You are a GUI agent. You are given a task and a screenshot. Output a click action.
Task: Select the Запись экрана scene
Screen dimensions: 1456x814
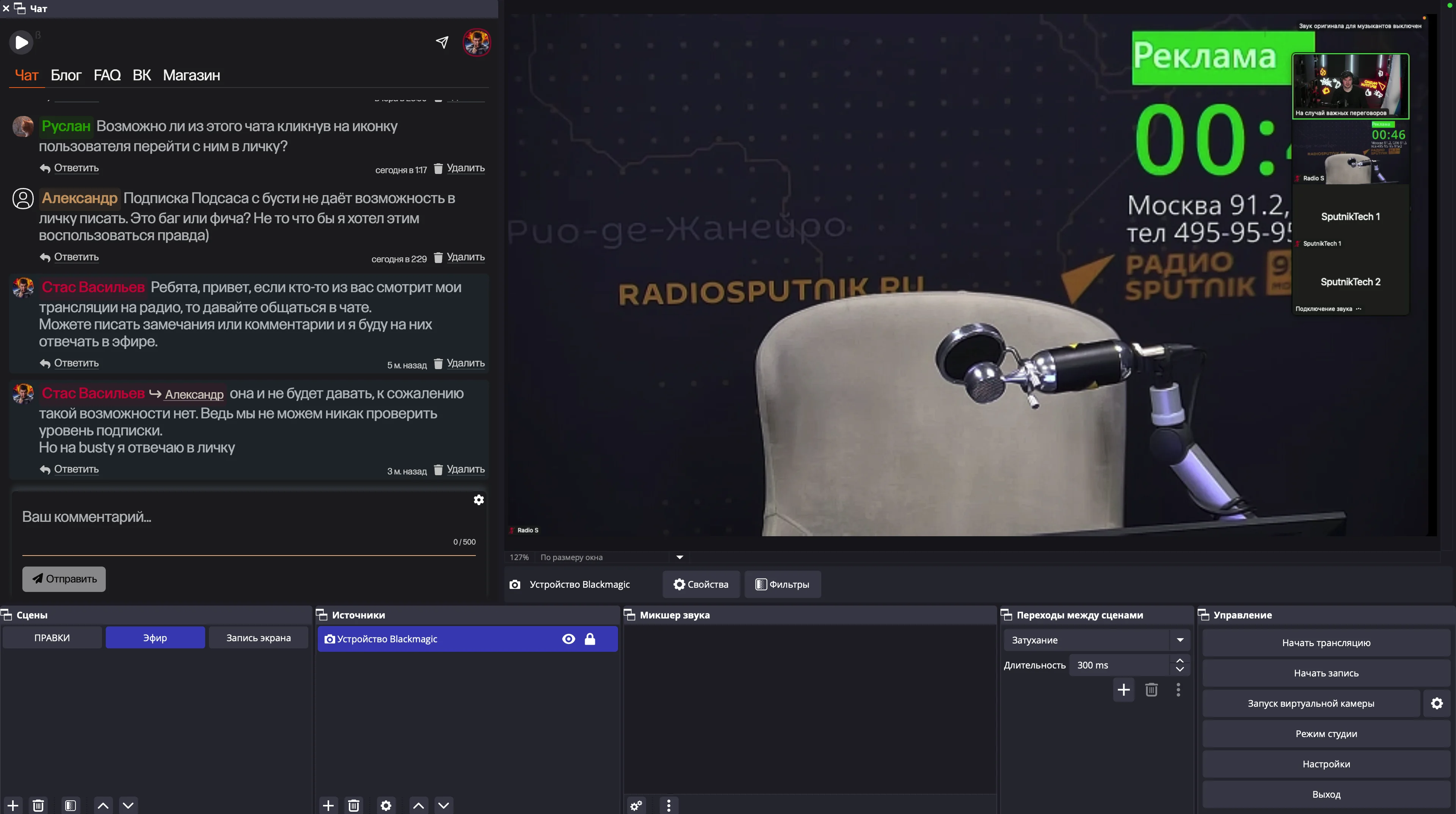pyautogui.click(x=258, y=638)
